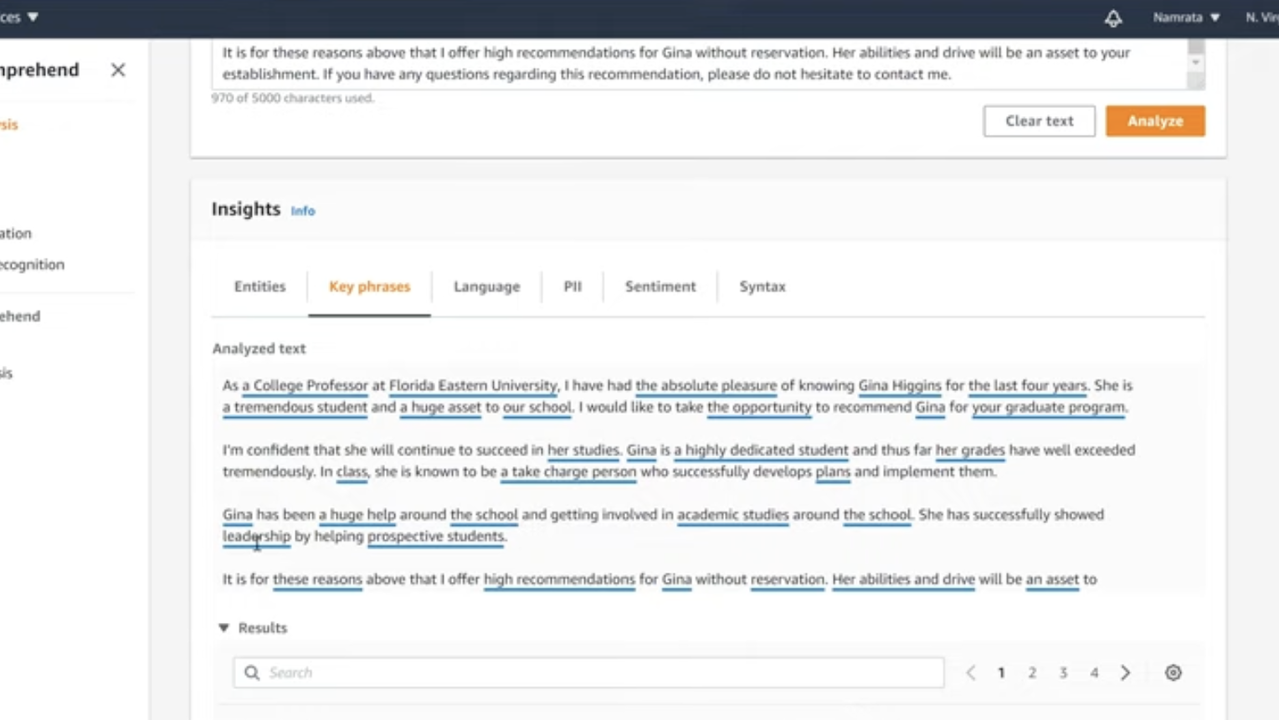The height and width of the screenshot is (720, 1279).
Task: Open the Services menu dropdown
Action: 18,16
